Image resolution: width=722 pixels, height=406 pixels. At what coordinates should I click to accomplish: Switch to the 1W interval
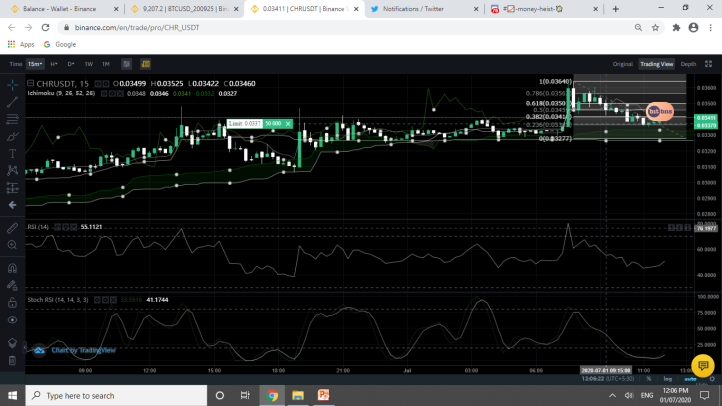pos(88,64)
